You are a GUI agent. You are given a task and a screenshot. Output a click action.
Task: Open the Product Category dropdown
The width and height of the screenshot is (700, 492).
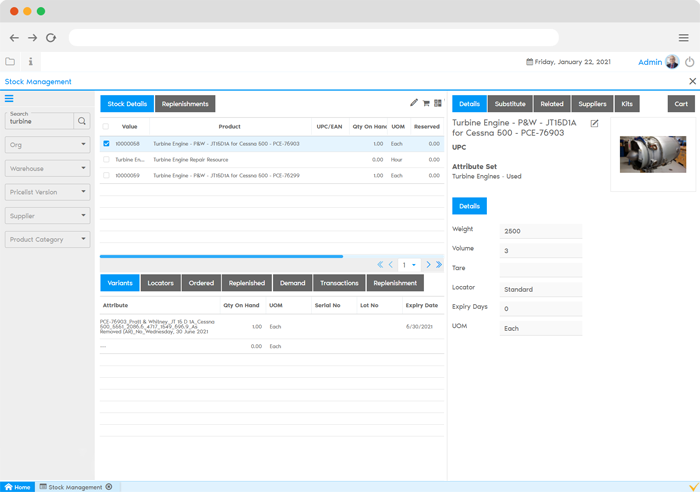pos(47,239)
